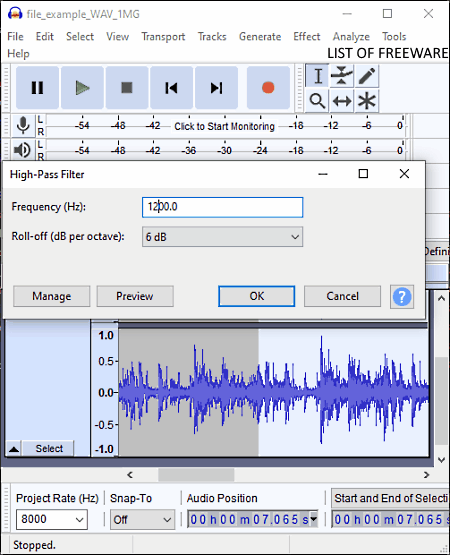Image resolution: width=450 pixels, height=555 pixels.
Task: Select the Zoom magnifier tool
Action: [317, 101]
